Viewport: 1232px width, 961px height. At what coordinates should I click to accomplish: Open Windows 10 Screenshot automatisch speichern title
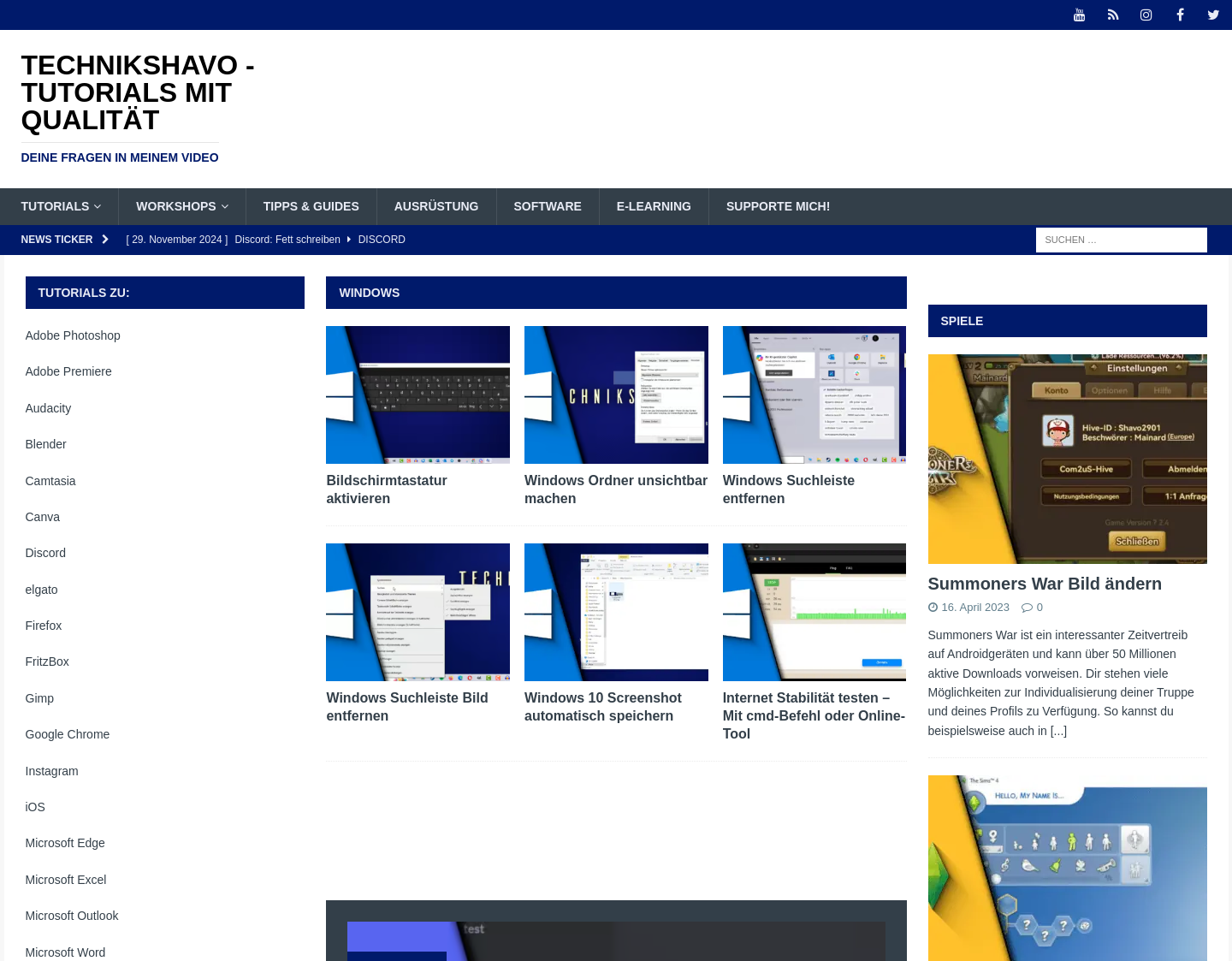603,707
